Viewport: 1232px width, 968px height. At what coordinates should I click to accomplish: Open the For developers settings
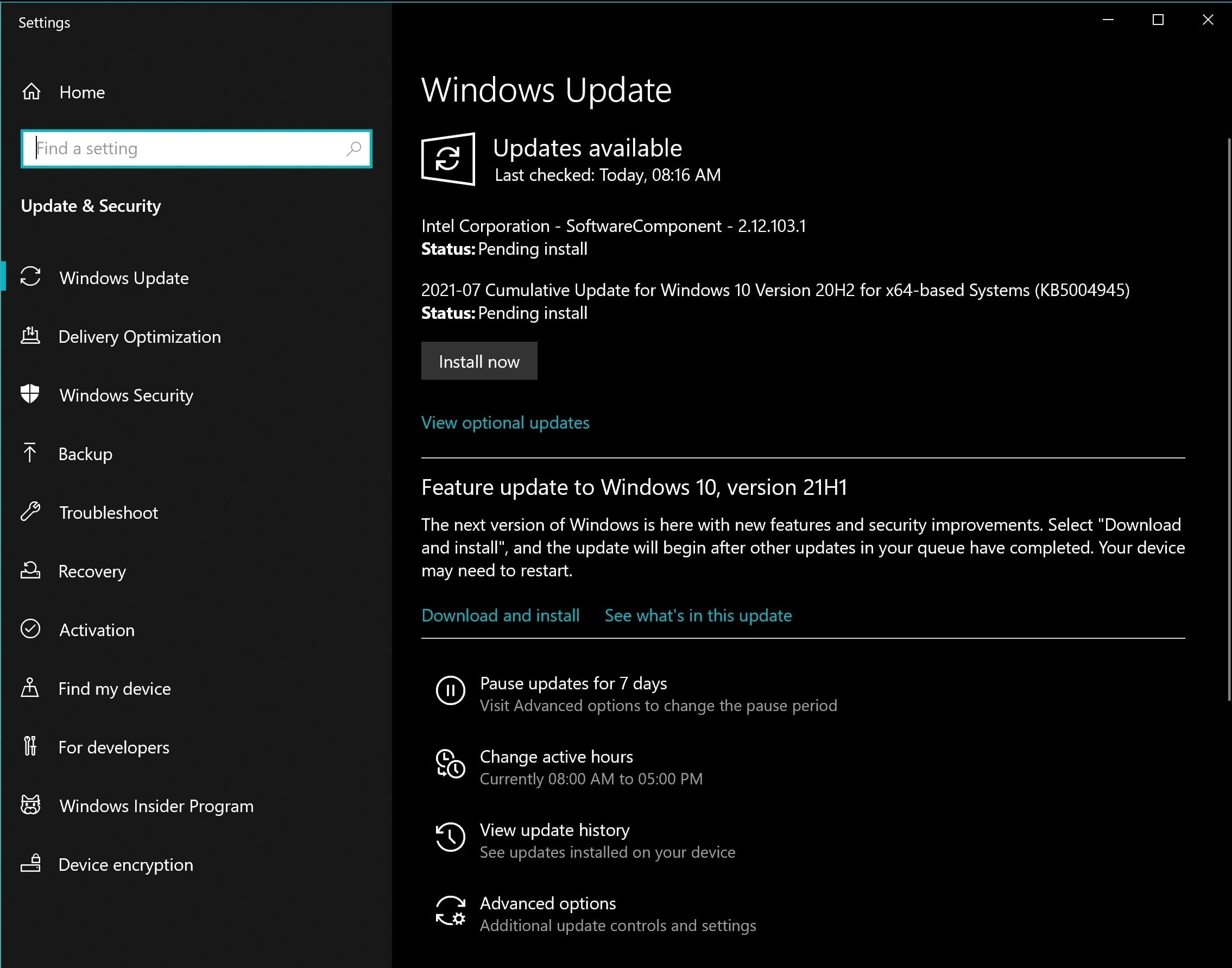(113, 747)
